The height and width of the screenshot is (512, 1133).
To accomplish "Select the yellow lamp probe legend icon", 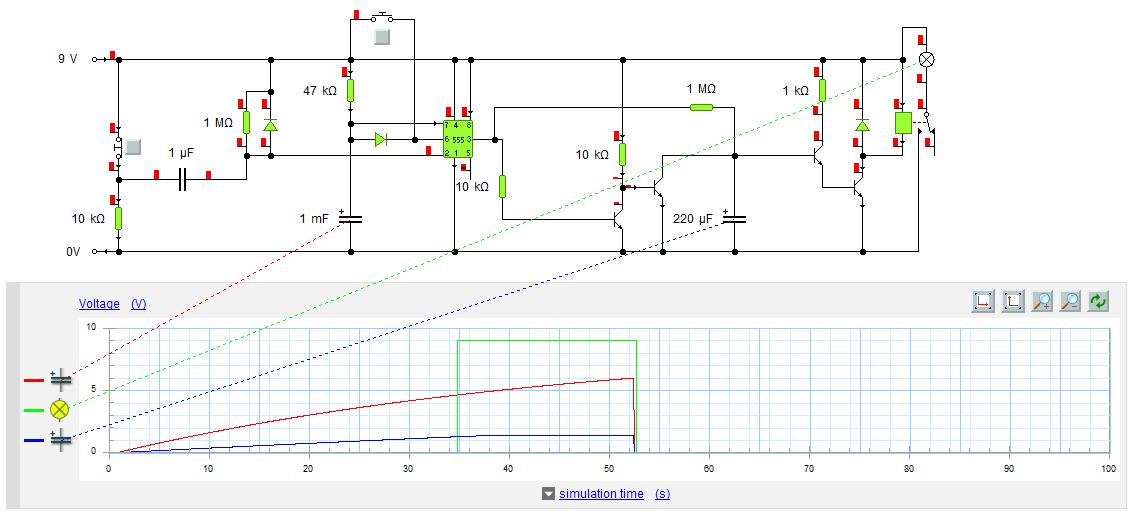I will click(60, 409).
